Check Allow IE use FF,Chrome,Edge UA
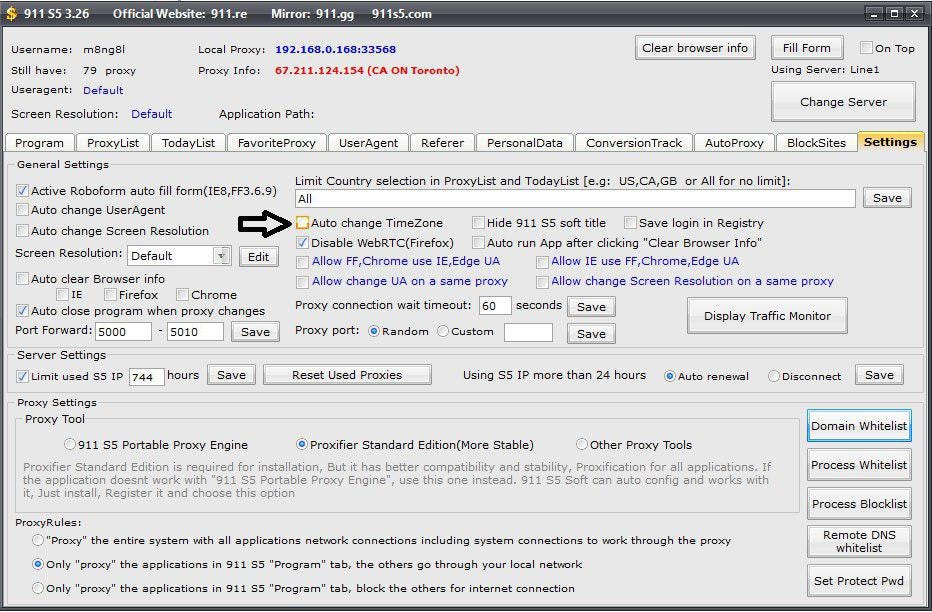This screenshot has width=932, height=612. tap(542, 262)
